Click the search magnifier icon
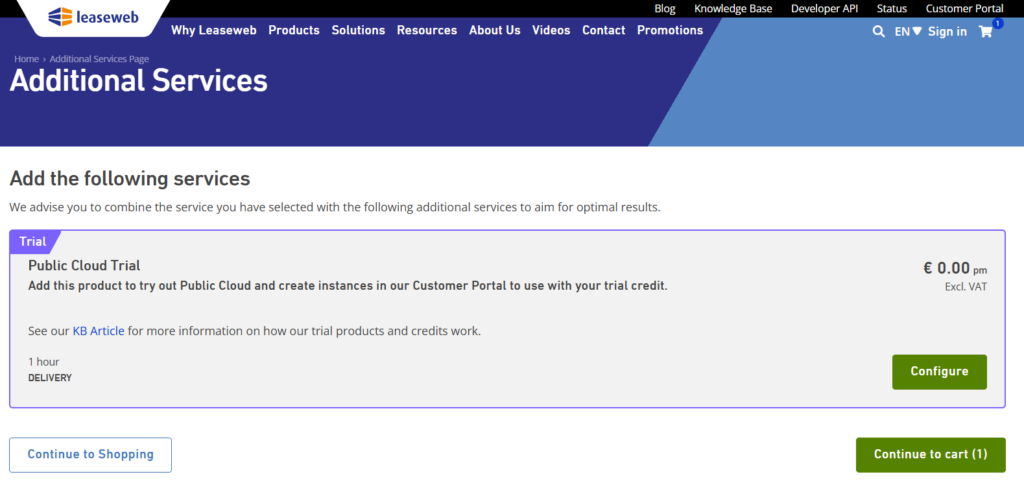The image size is (1024, 481). (x=878, y=31)
